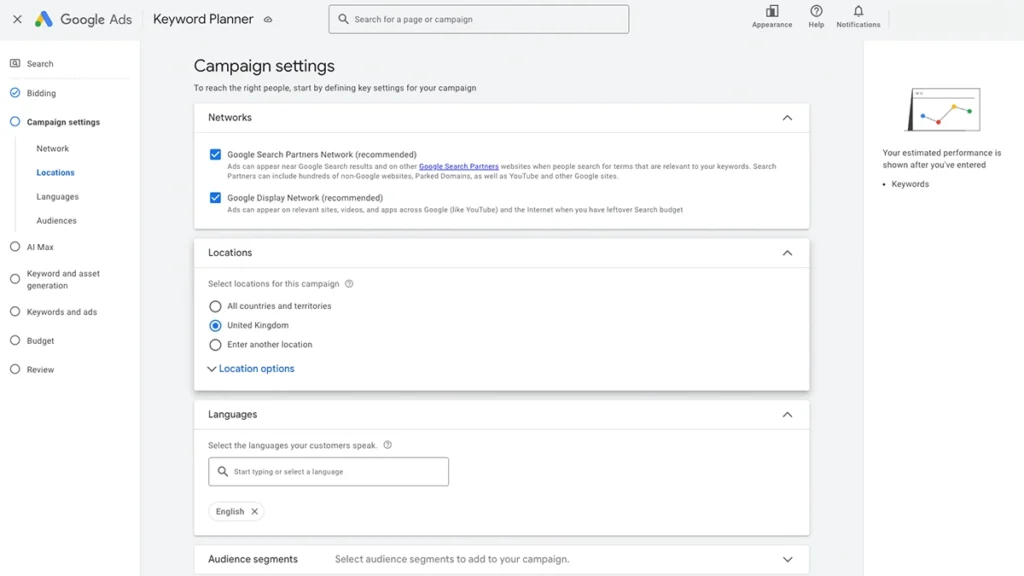Click the AI Max step circle icon
This screenshot has width=1024, height=576.
(15, 247)
